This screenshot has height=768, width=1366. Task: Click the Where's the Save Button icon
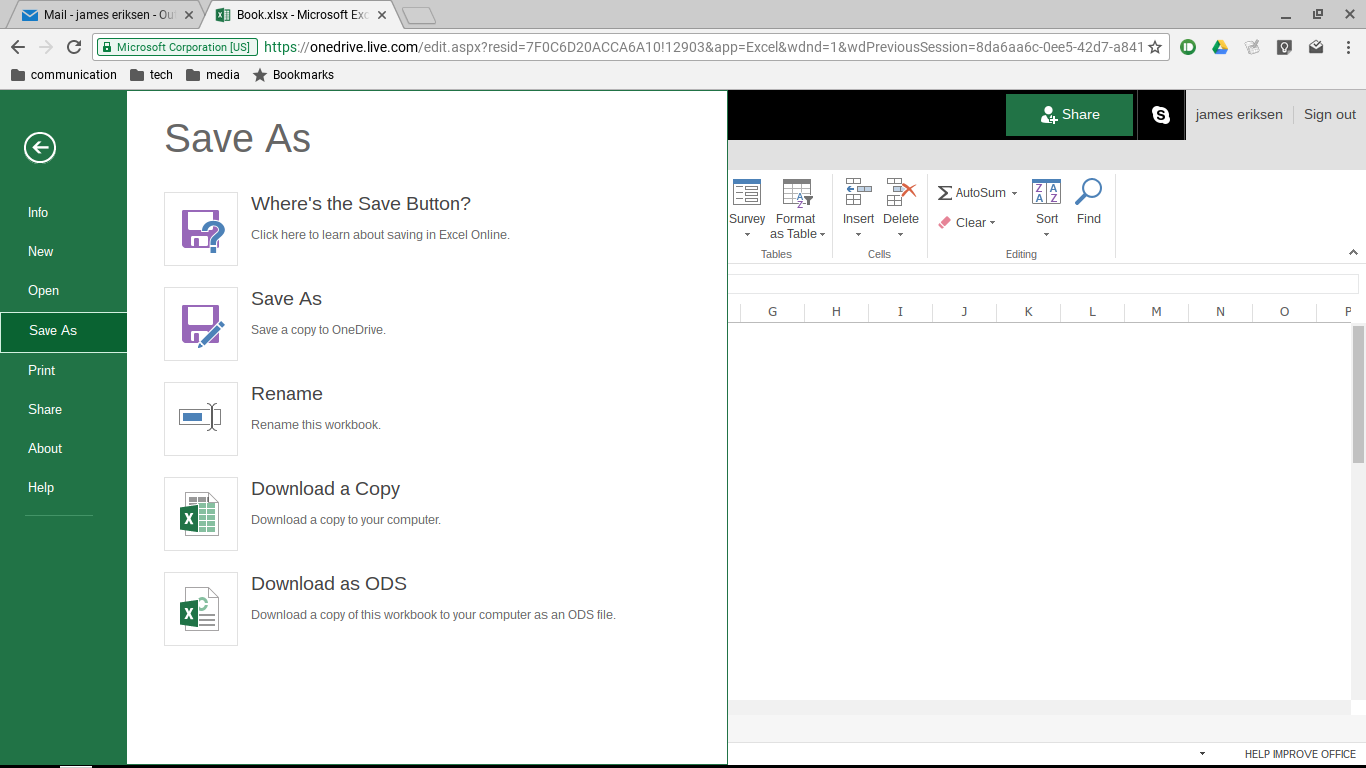tap(201, 229)
